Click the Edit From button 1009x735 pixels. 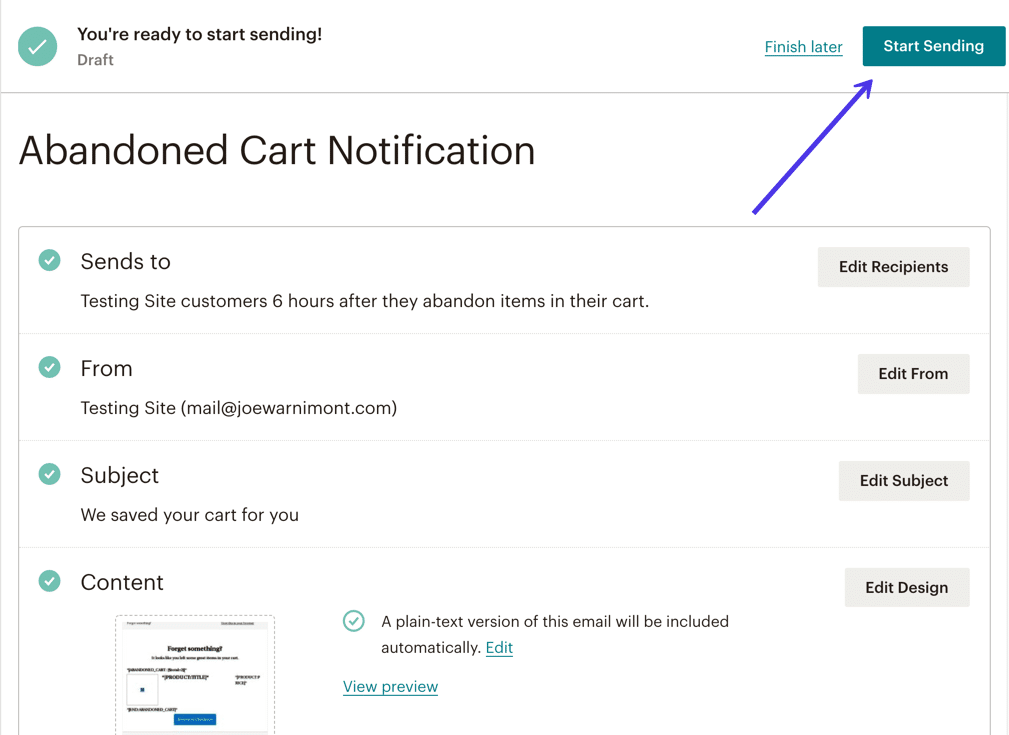913,374
